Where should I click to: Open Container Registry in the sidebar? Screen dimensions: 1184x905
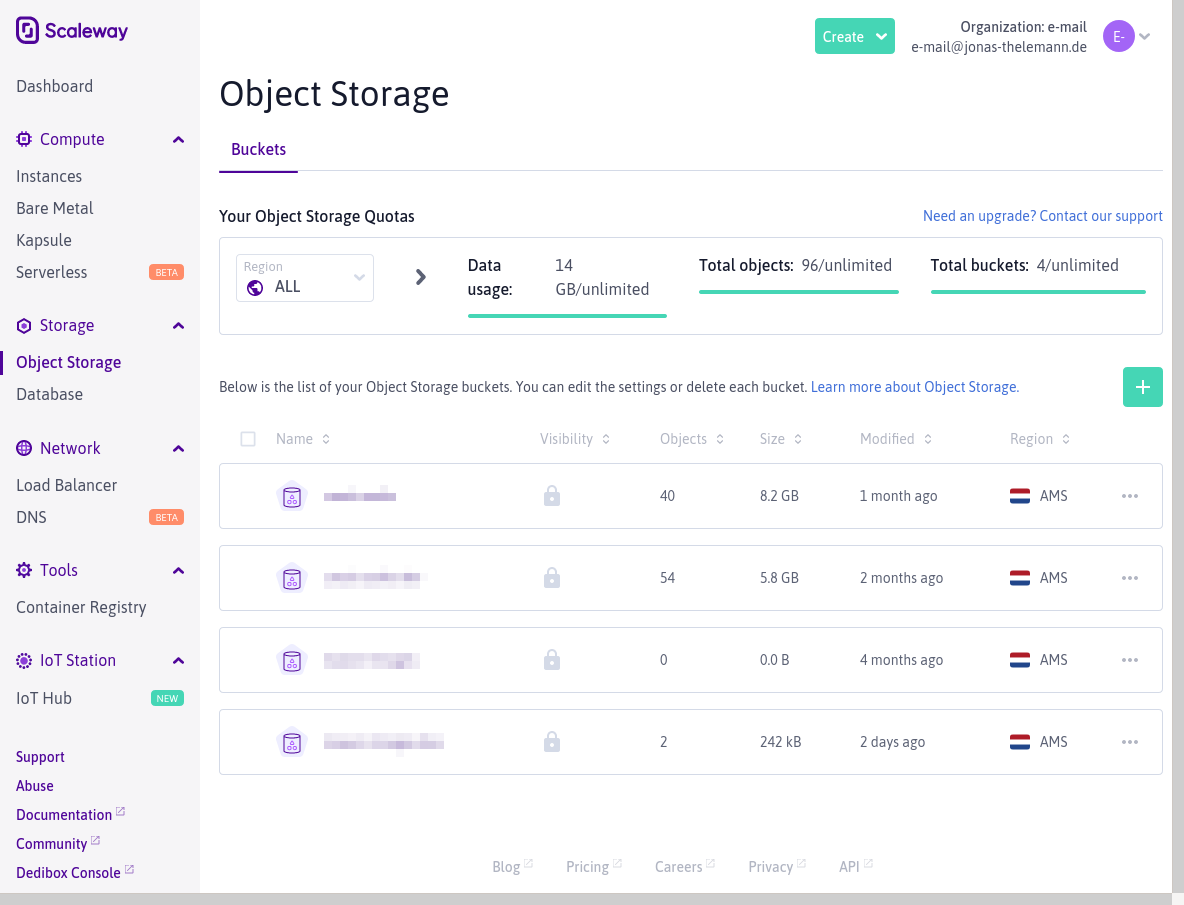coord(81,608)
